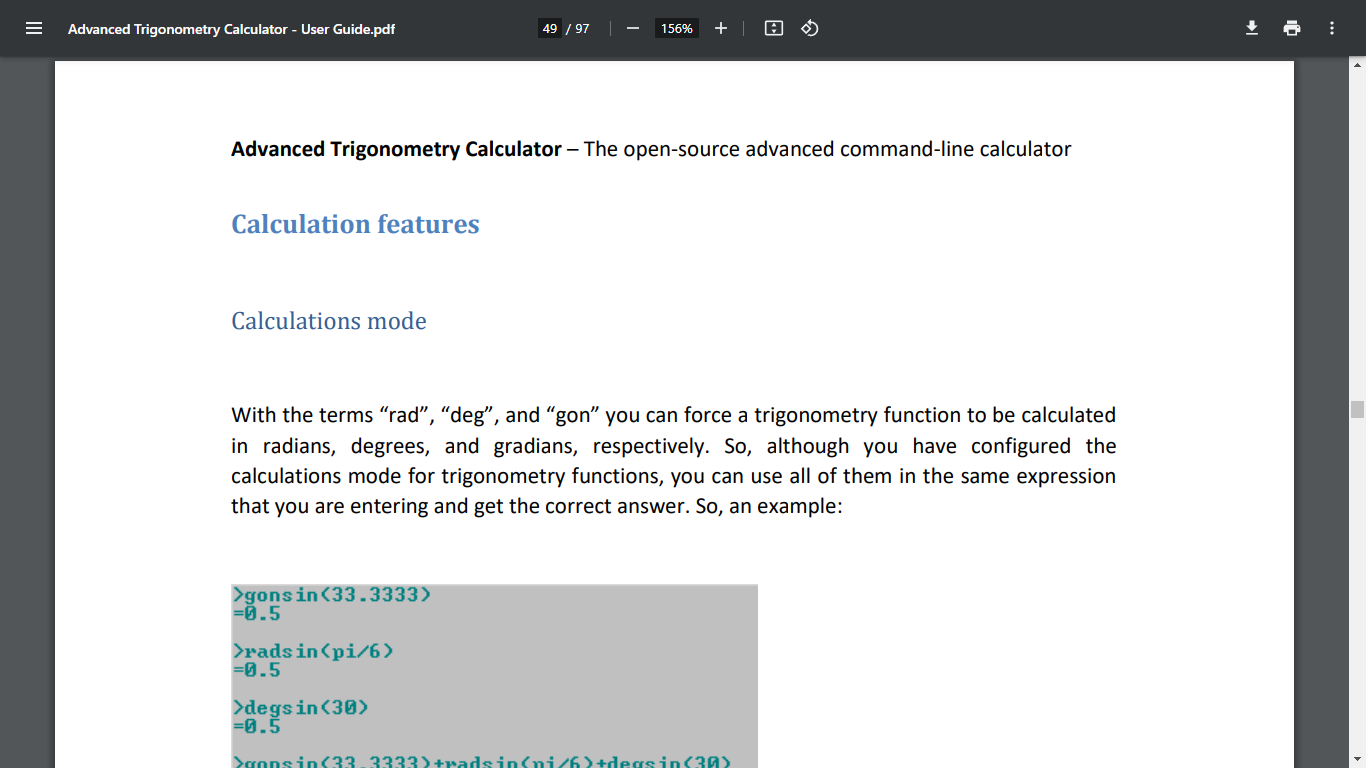The height and width of the screenshot is (768, 1366).
Task: Click the document title in the toolbar
Action: (x=231, y=29)
